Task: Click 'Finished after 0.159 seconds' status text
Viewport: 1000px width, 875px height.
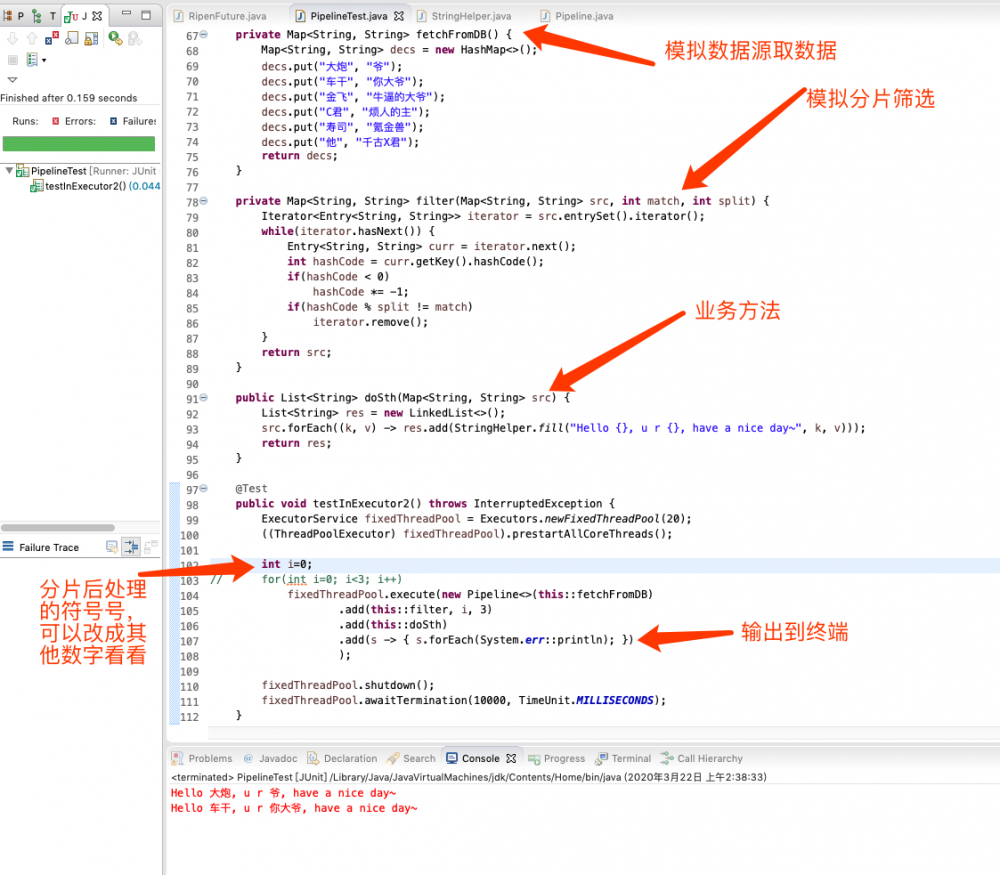Action: coord(69,98)
